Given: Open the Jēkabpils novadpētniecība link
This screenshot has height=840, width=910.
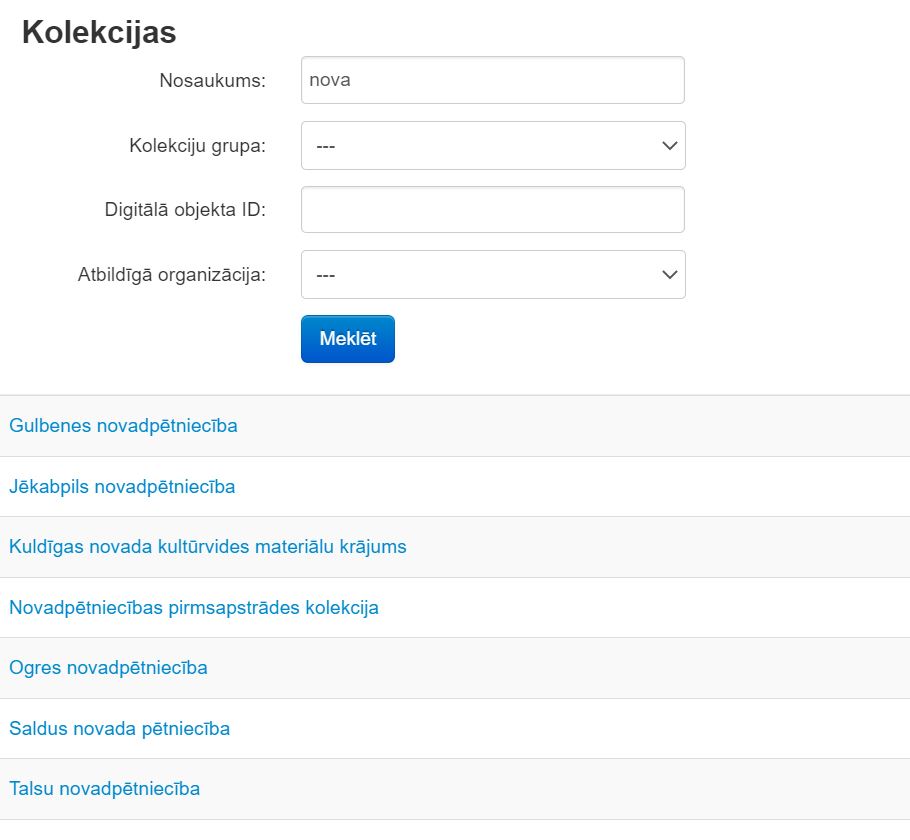Looking at the screenshot, I should (x=122, y=487).
